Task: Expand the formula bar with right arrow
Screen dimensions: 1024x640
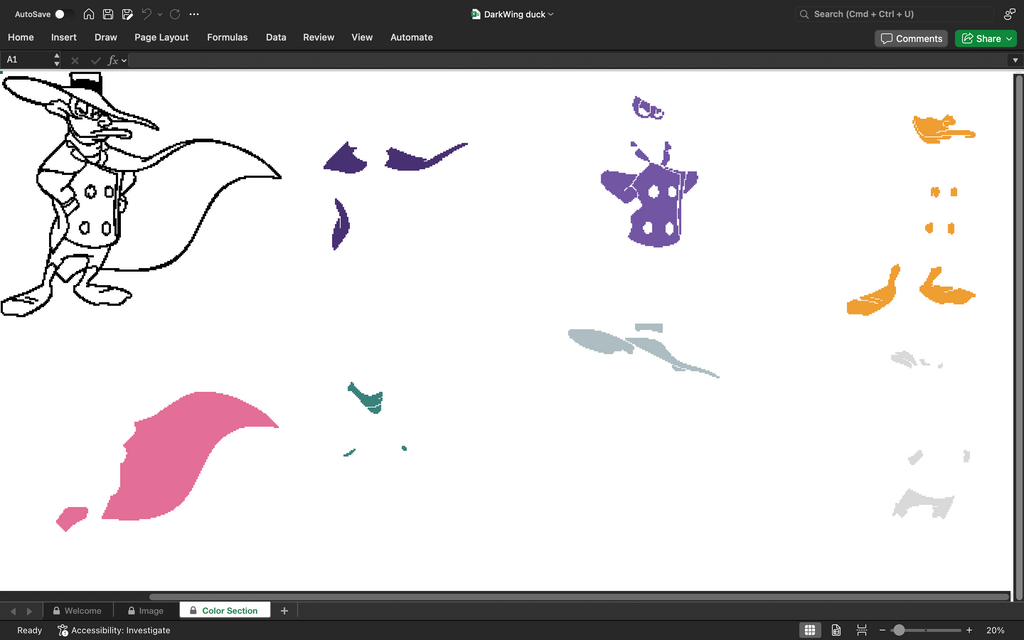Action: (x=1015, y=60)
